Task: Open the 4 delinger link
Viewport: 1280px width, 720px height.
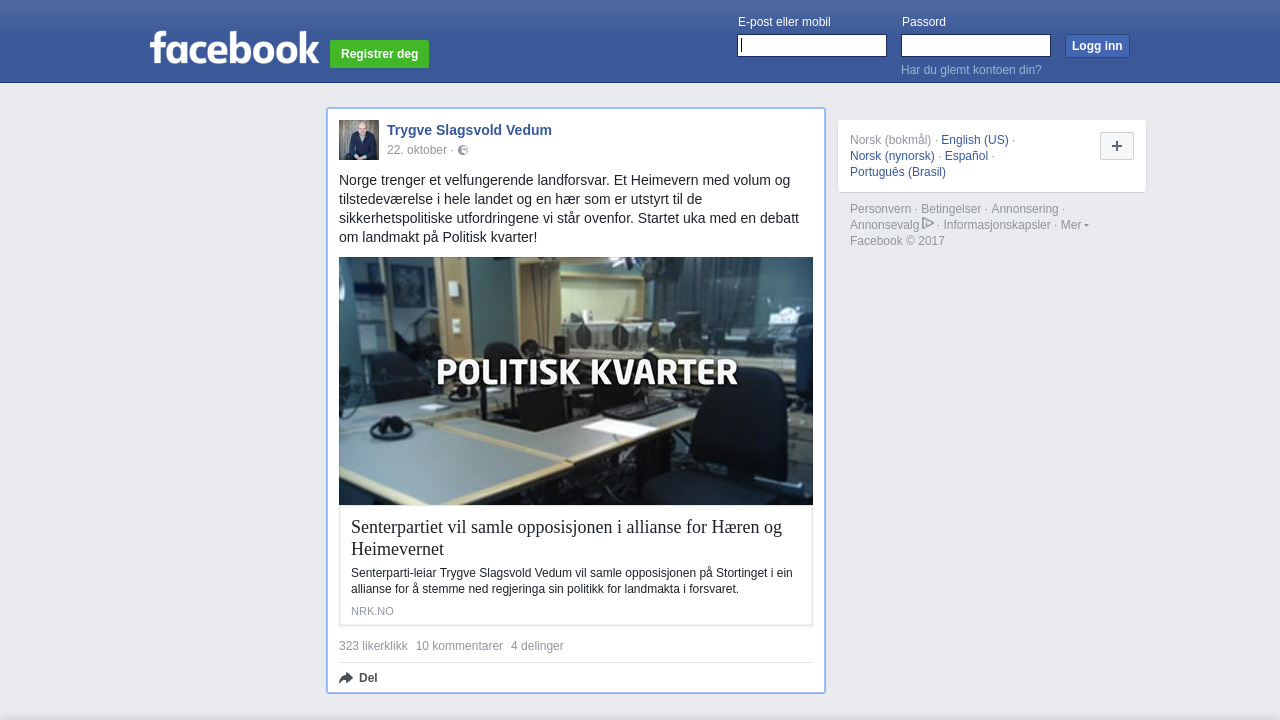Action: [537, 646]
